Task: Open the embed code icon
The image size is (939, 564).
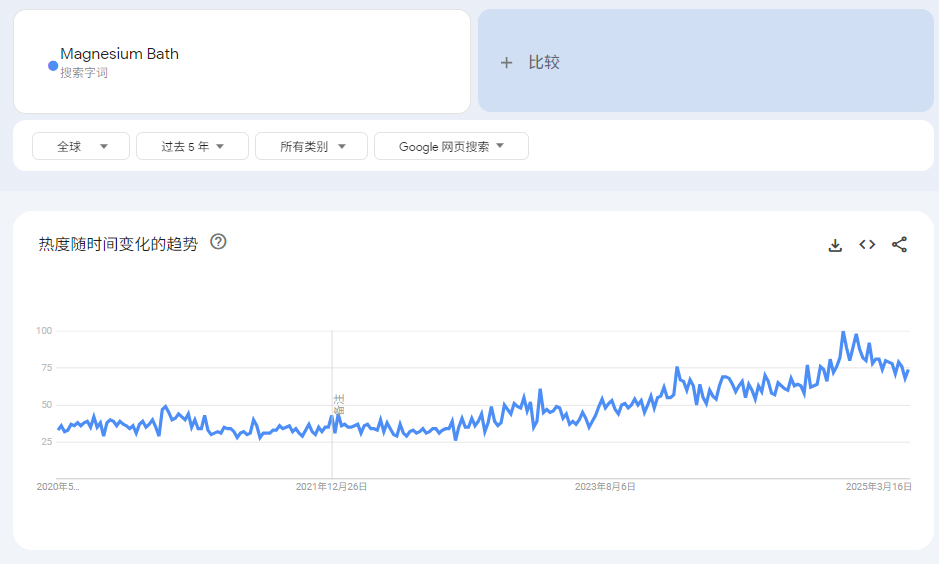Action: 867,244
